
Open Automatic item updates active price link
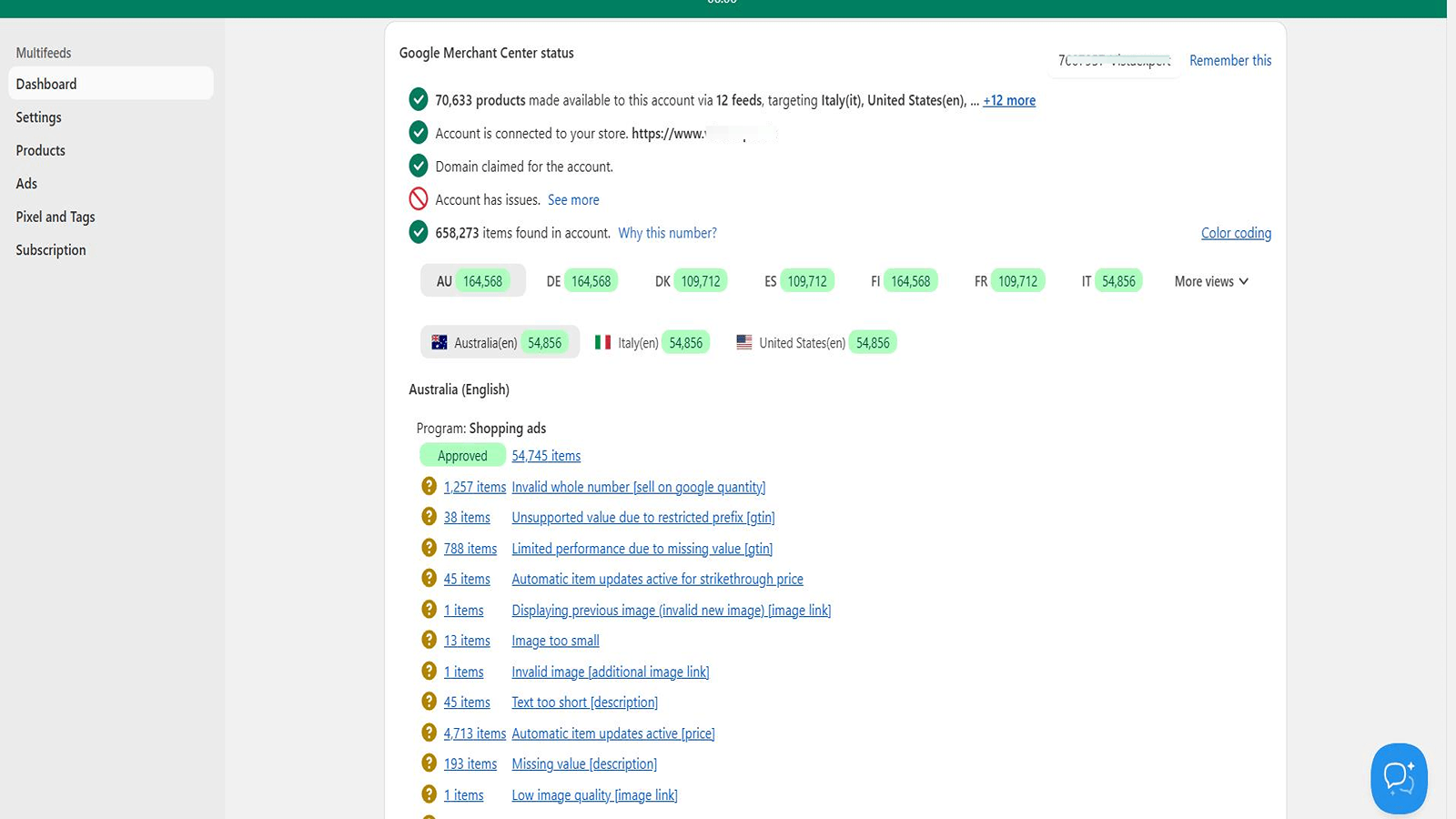pos(612,733)
